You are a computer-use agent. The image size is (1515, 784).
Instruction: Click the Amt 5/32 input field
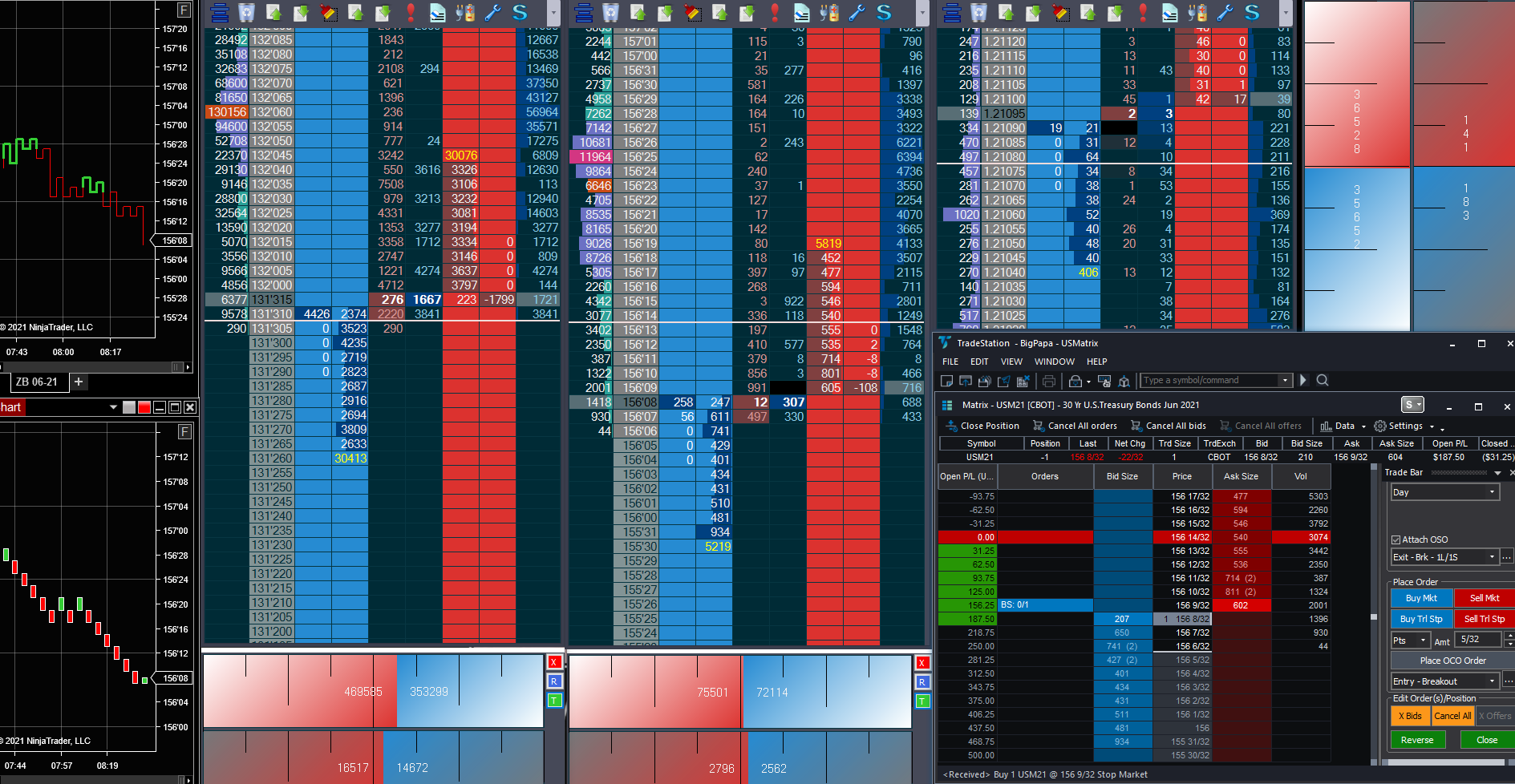point(1480,640)
